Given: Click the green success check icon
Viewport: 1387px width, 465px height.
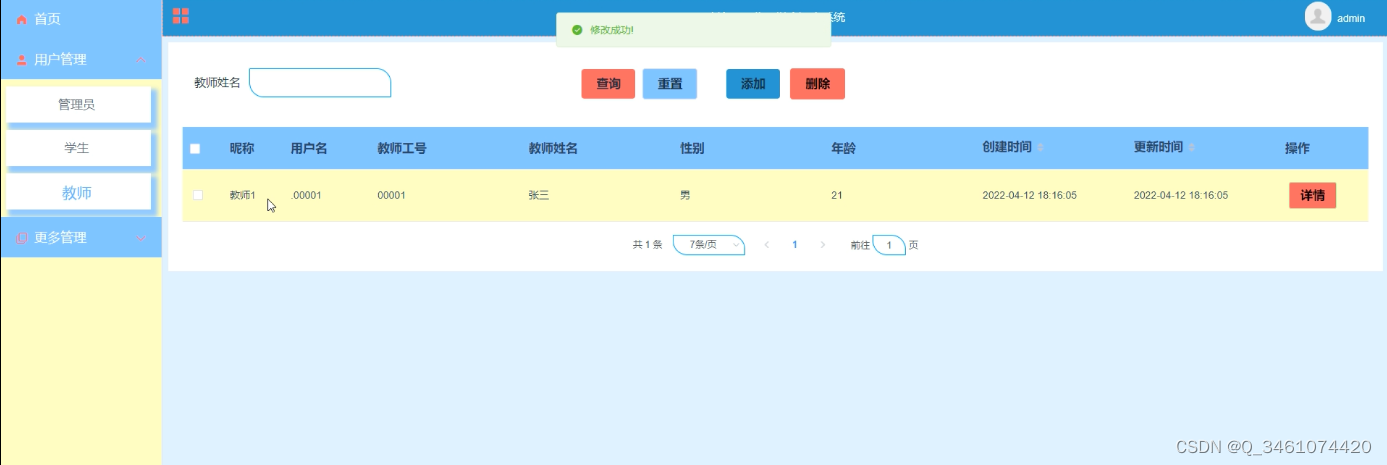Looking at the screenshot, I should pyautogui.click(x=577, y=30).
